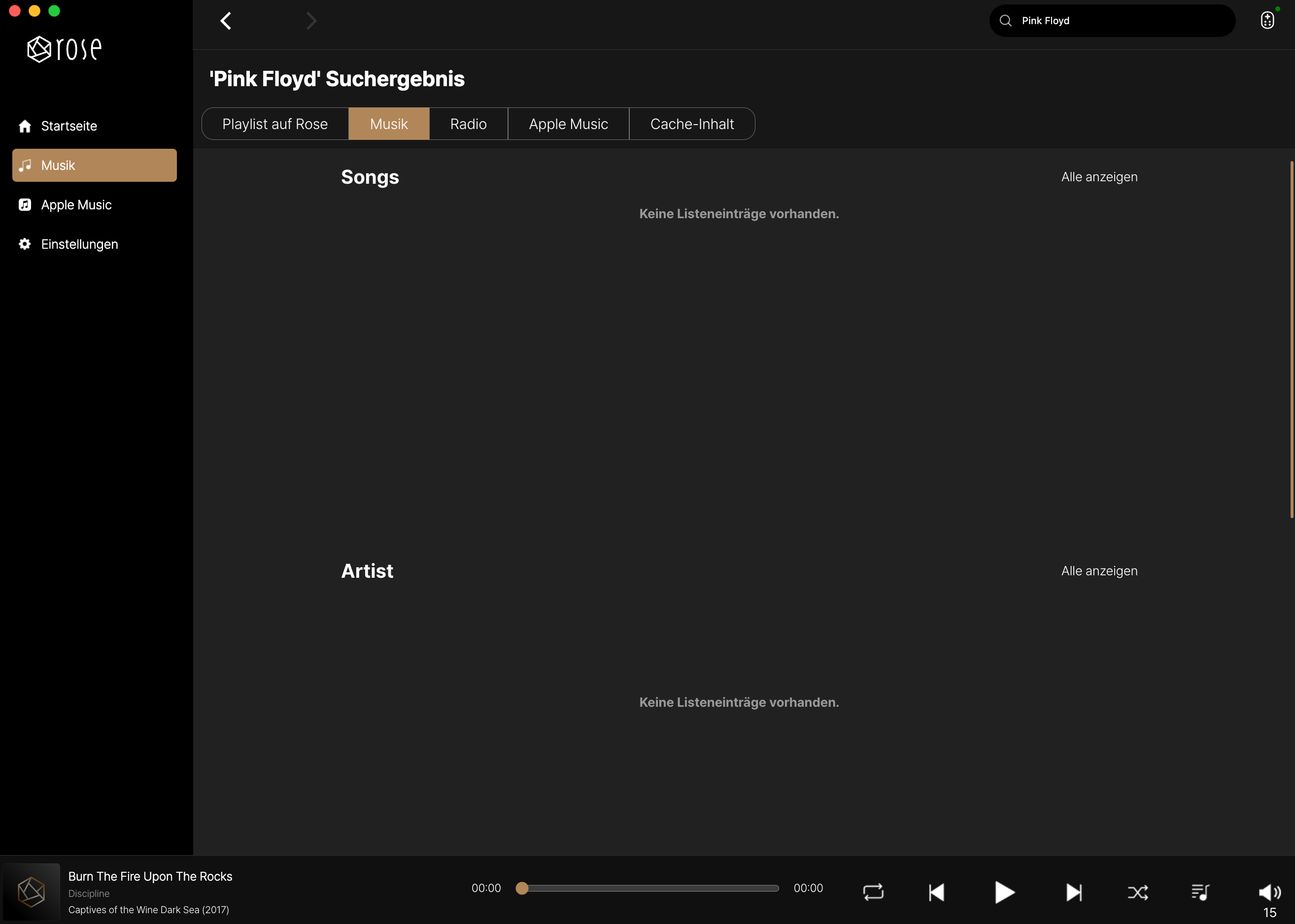Skip to previous track
The width and height of the screenshot is (1295, 924).
tap(936, 891)
